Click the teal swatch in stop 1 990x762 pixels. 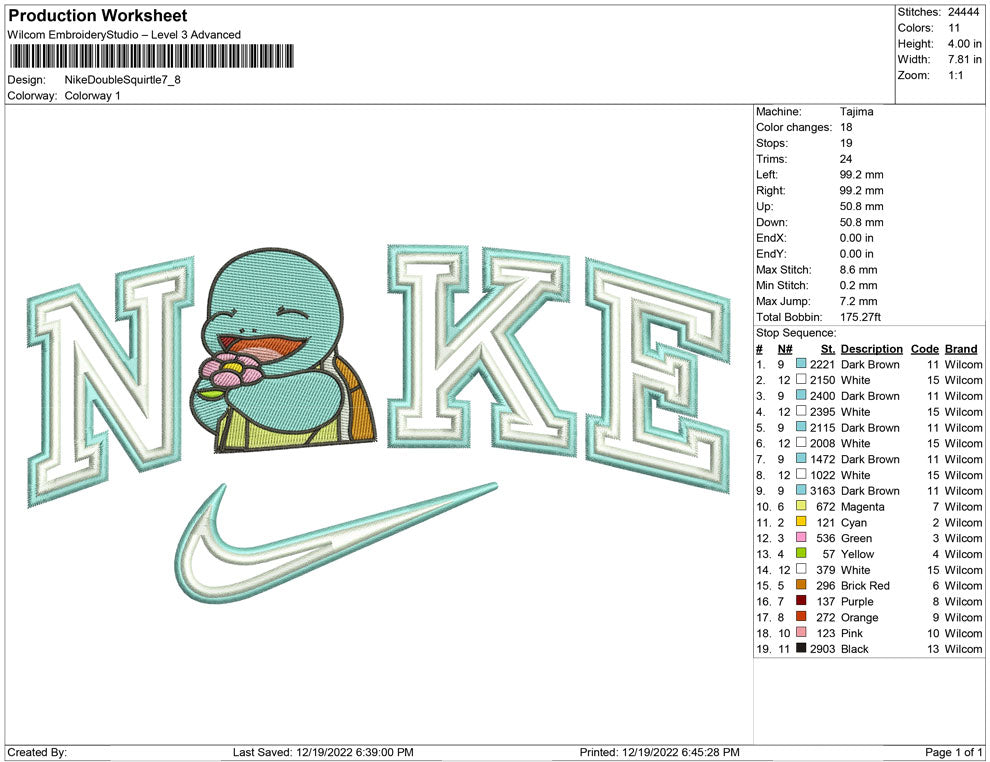(801, 364)
